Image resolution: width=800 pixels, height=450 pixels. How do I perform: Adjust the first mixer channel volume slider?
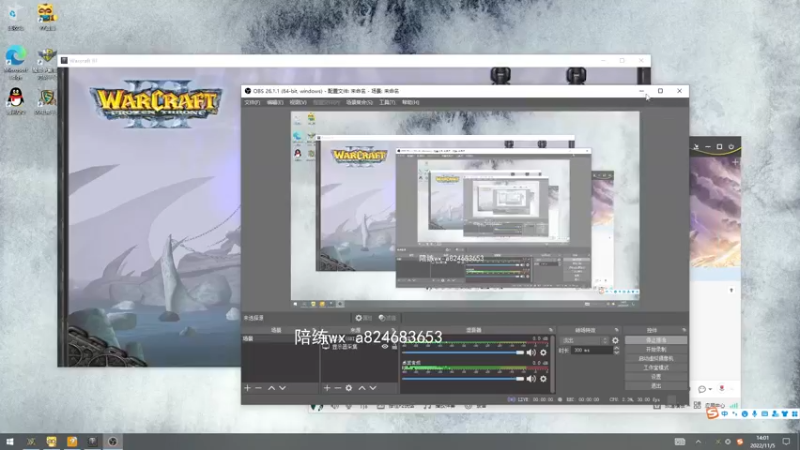463,353
